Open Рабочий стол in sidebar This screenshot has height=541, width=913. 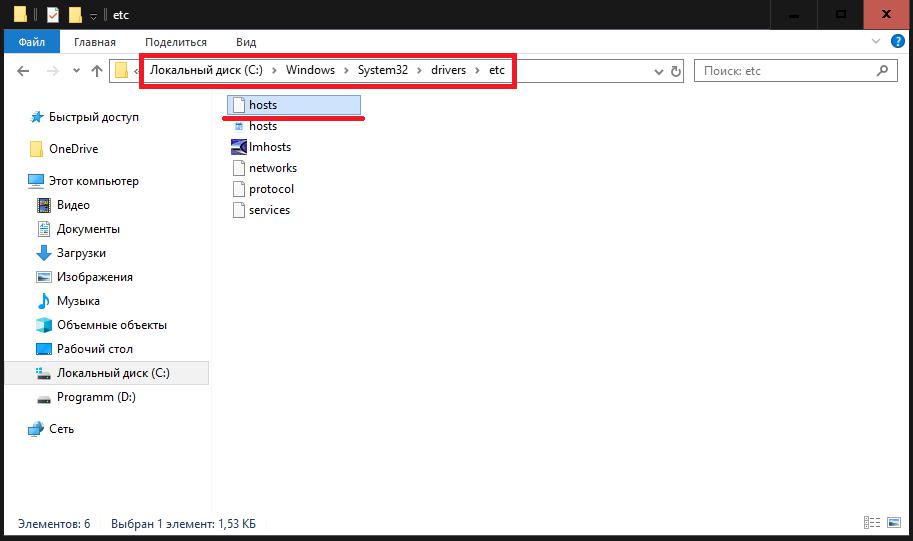pos(94,349)
